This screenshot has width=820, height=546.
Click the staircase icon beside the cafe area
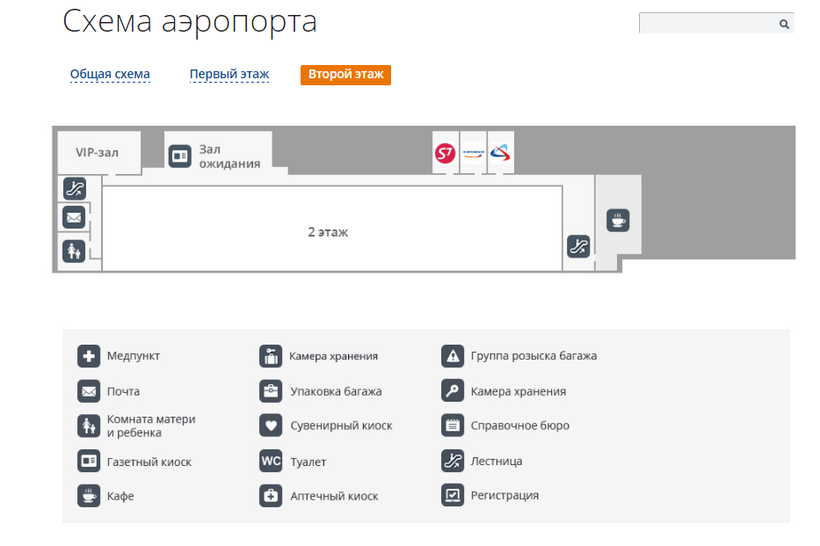(578, 246)
